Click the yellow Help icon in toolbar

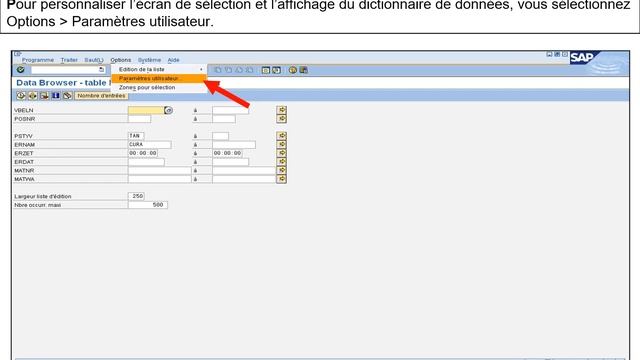293,70
